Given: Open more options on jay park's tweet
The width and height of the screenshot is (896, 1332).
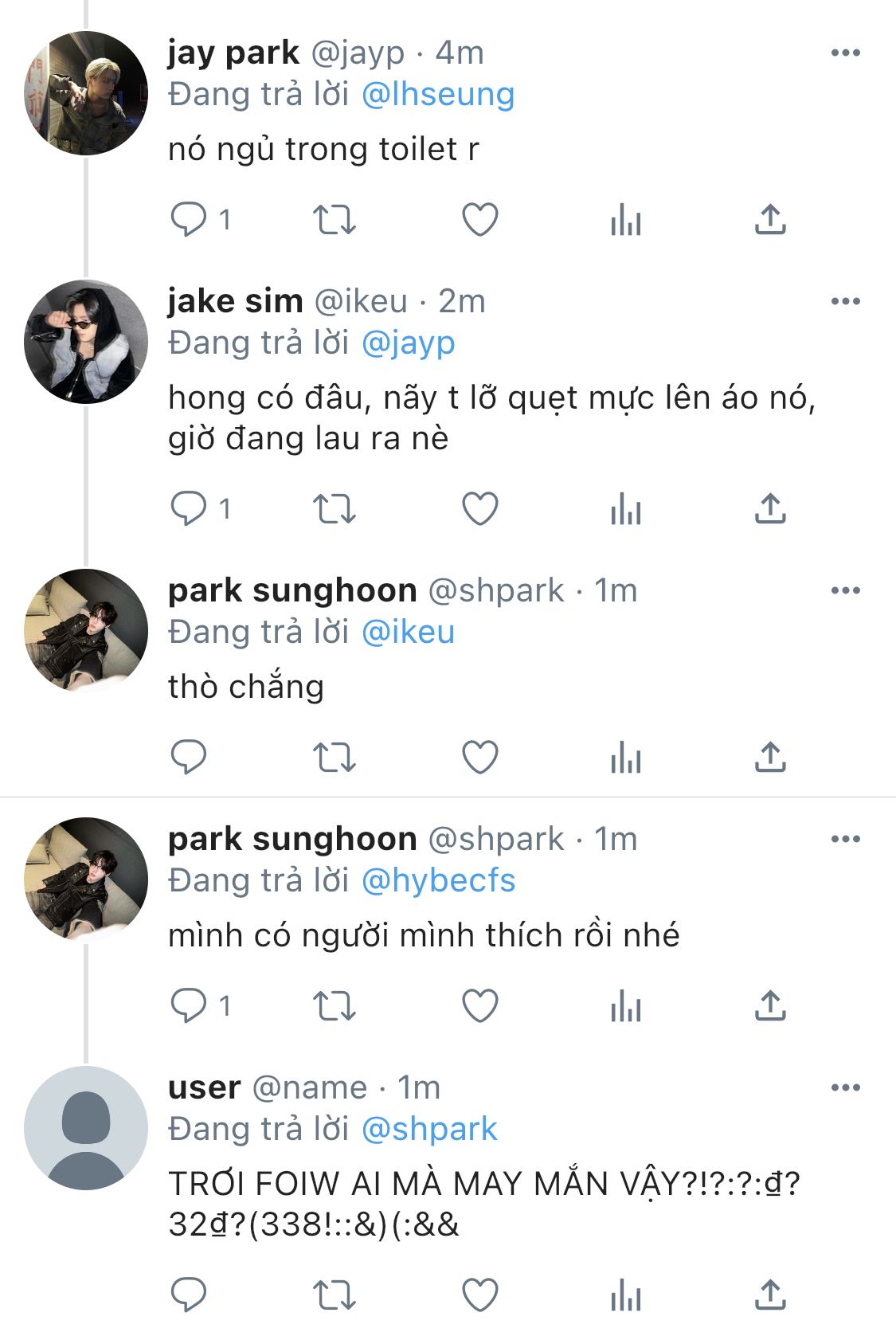Looking at the screenshot, I should (x=845, y=53).
